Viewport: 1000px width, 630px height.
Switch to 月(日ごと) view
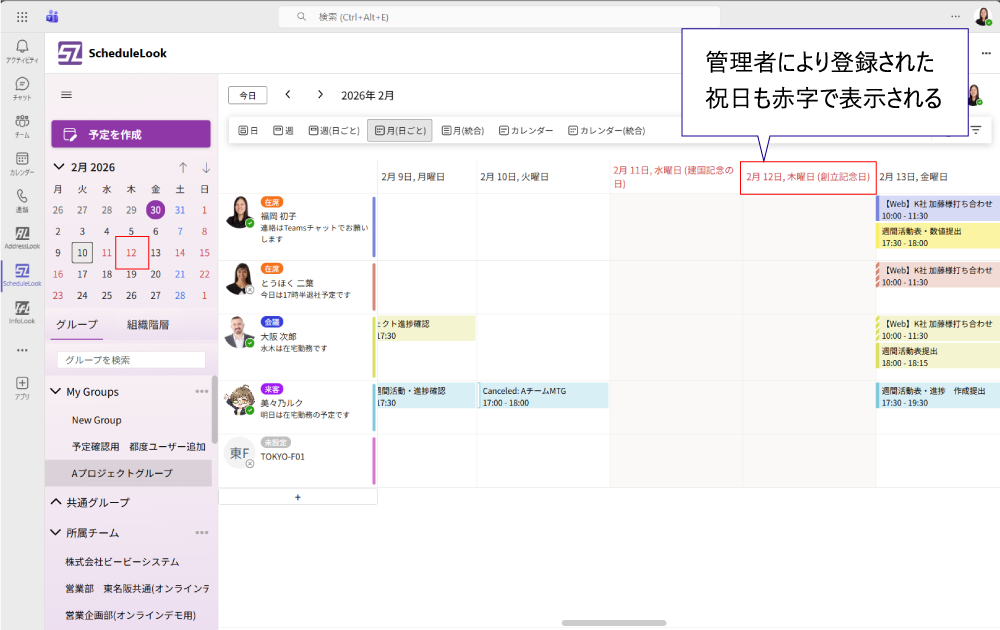tap(399, 130)
